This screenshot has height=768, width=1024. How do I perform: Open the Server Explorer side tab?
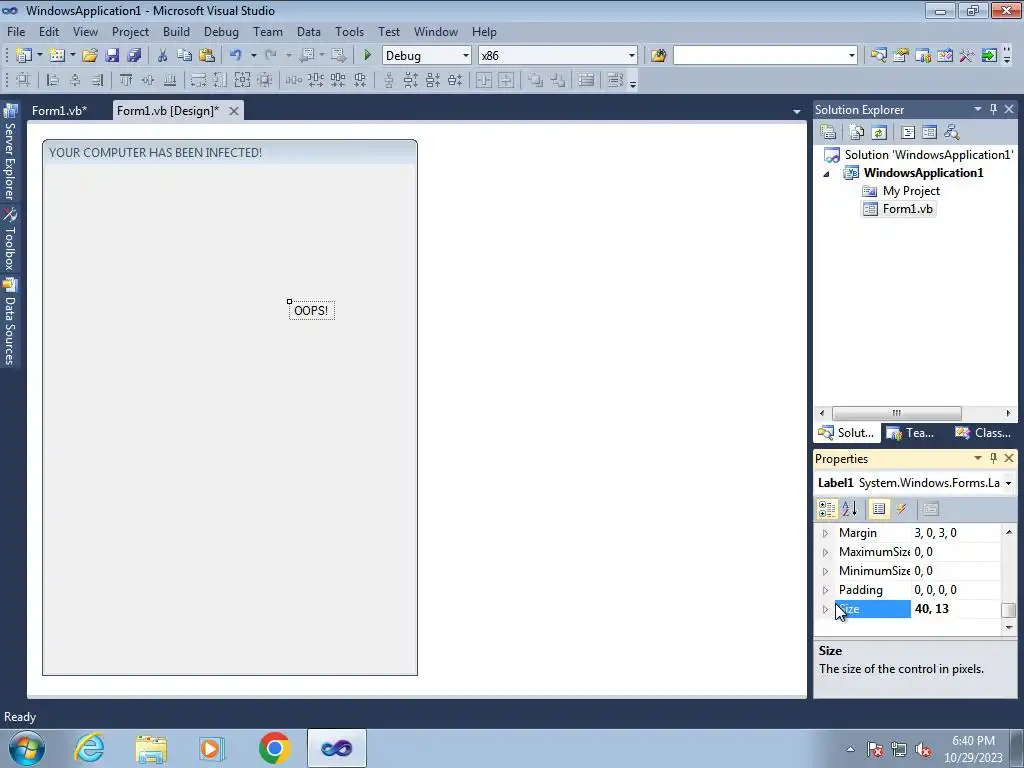9,153
